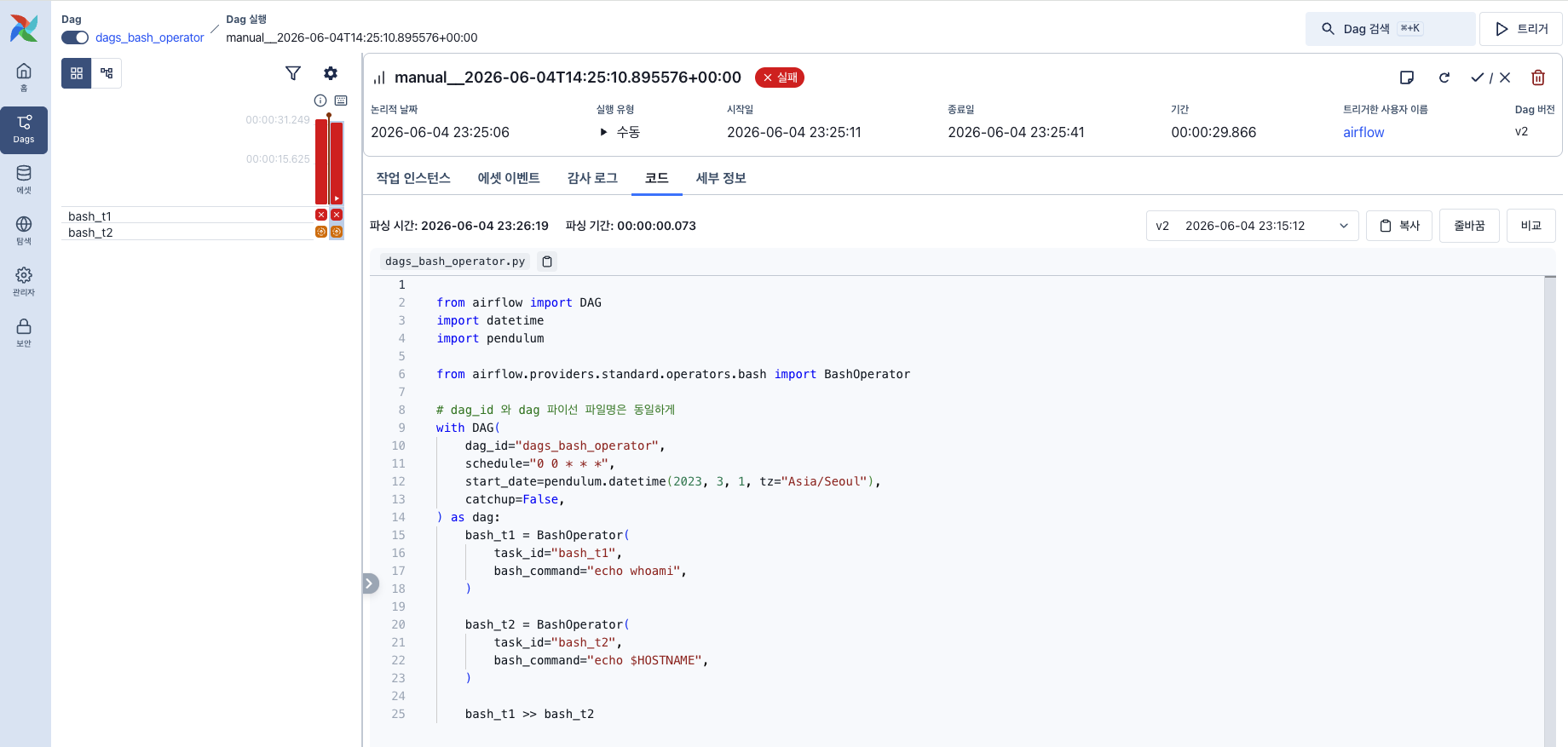Show keyboard shortcuts icon
1568x747 pixels.
[x=341, y=101]
